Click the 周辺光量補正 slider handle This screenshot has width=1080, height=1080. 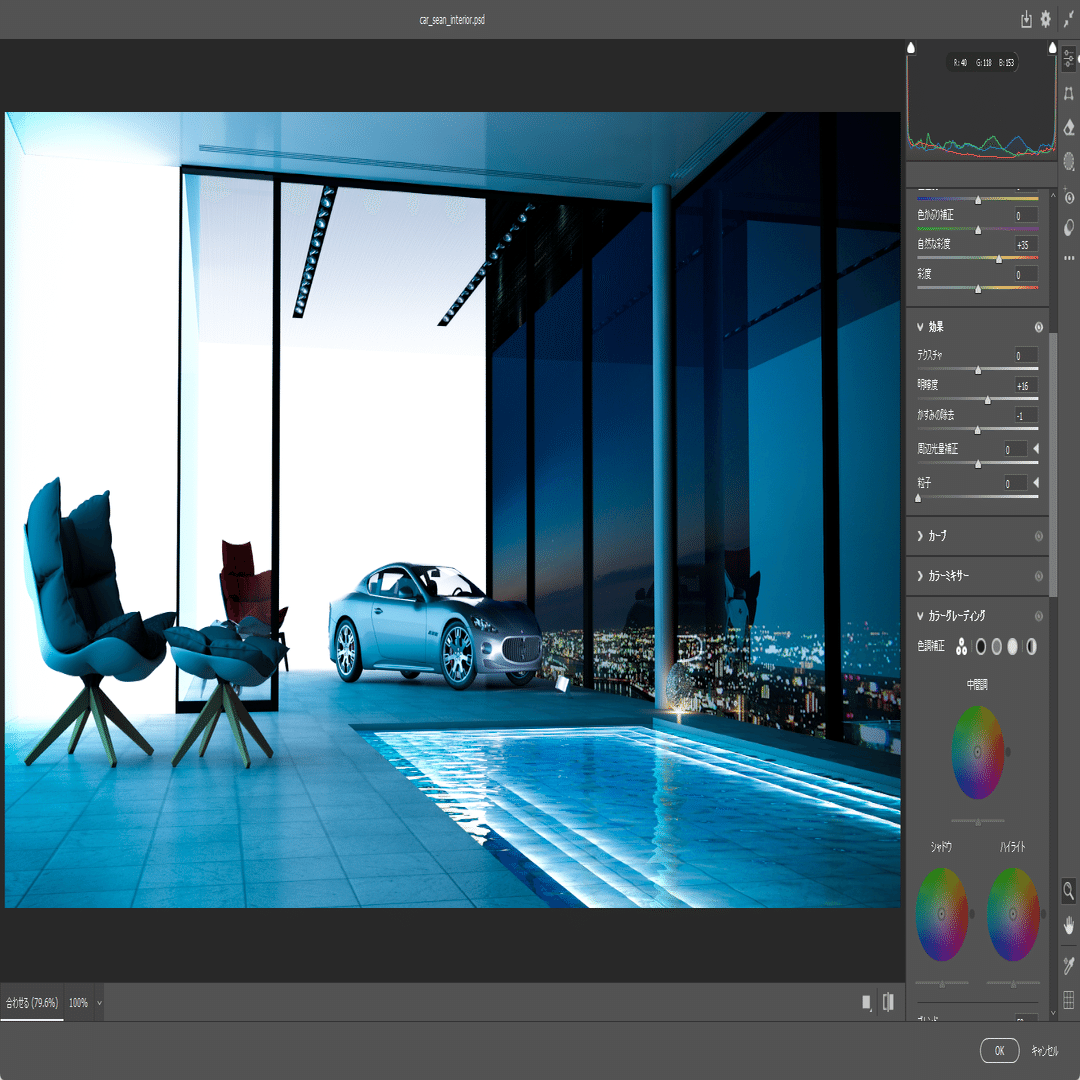977,464
